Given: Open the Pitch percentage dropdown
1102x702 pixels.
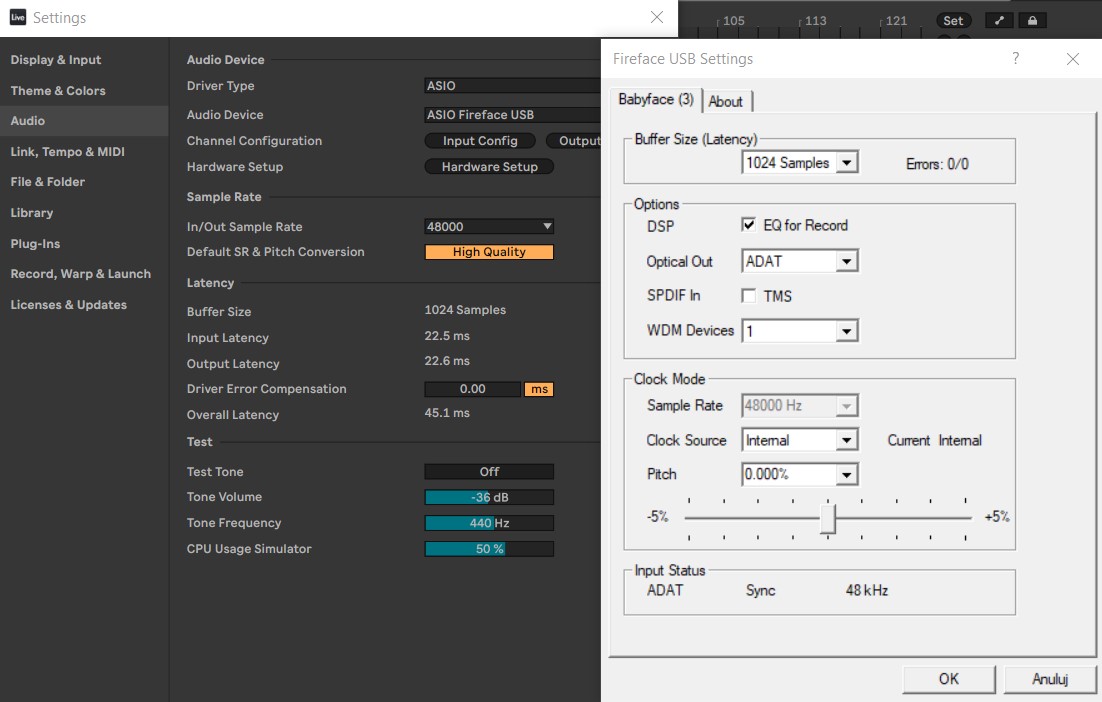Looking at the screenshot, I should (800, 474).
